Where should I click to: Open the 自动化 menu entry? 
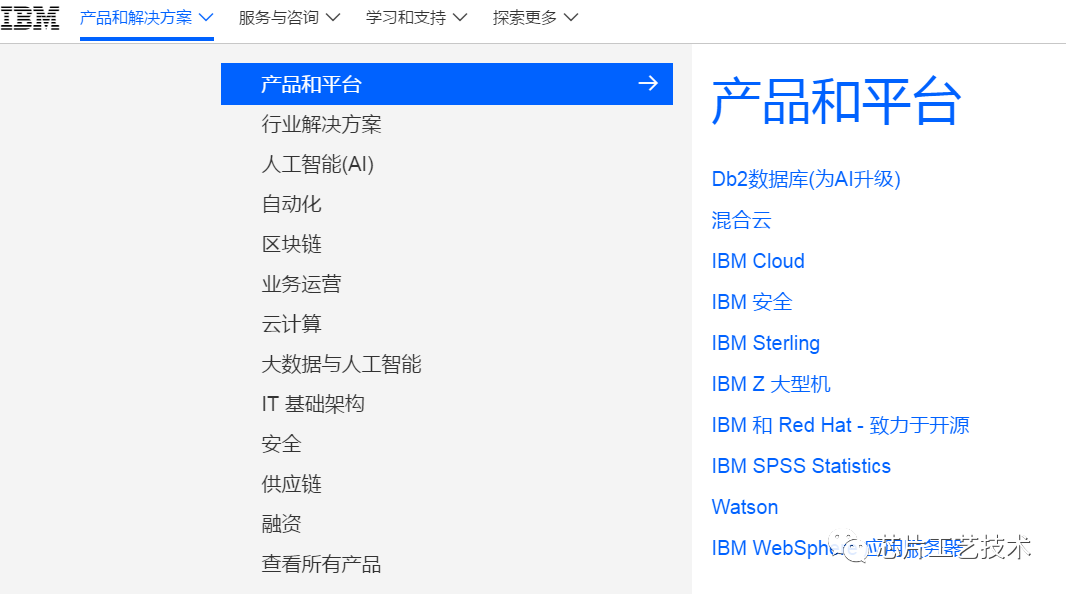[x=292, y=204]
